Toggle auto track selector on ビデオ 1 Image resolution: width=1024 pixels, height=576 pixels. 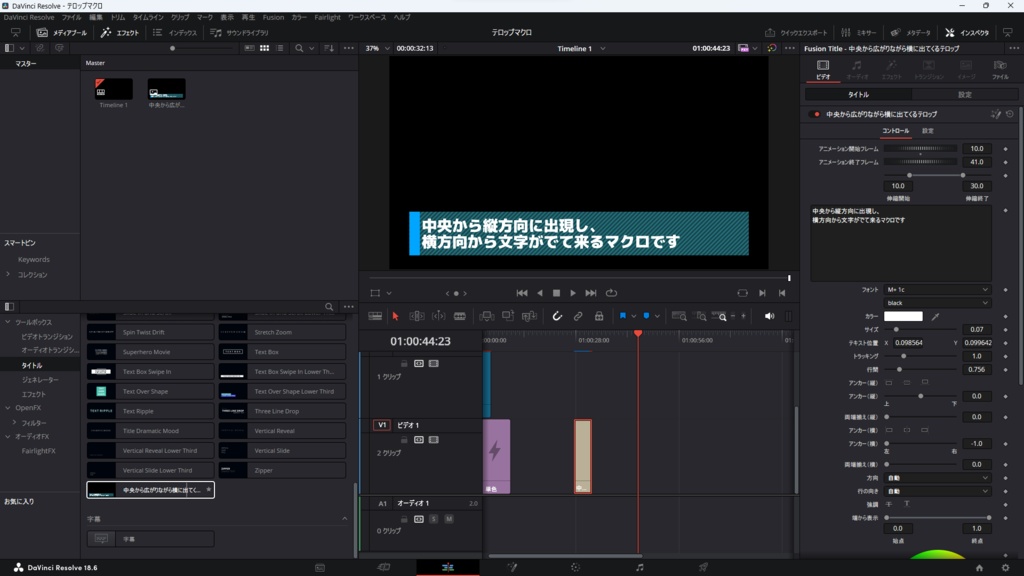point(419,440)
